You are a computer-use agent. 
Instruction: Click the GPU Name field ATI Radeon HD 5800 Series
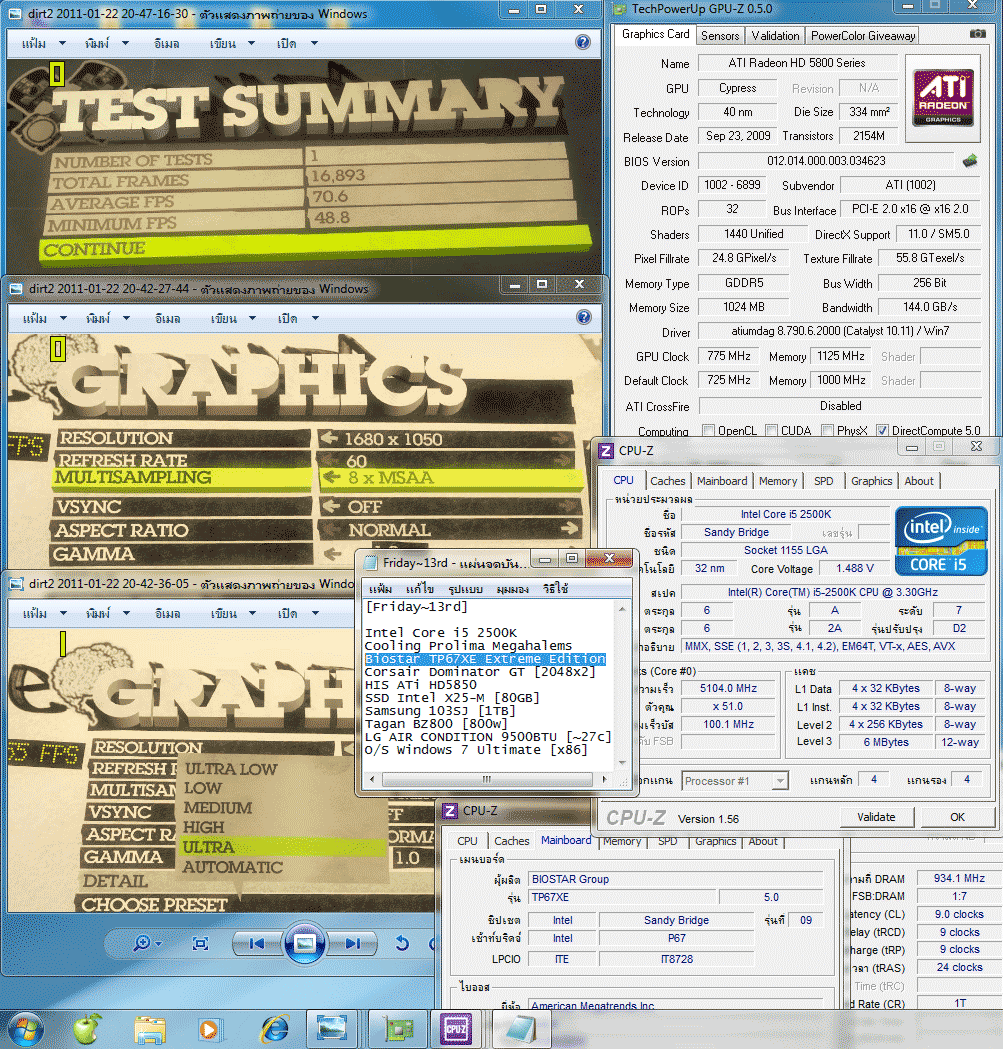tap(797, 63)
